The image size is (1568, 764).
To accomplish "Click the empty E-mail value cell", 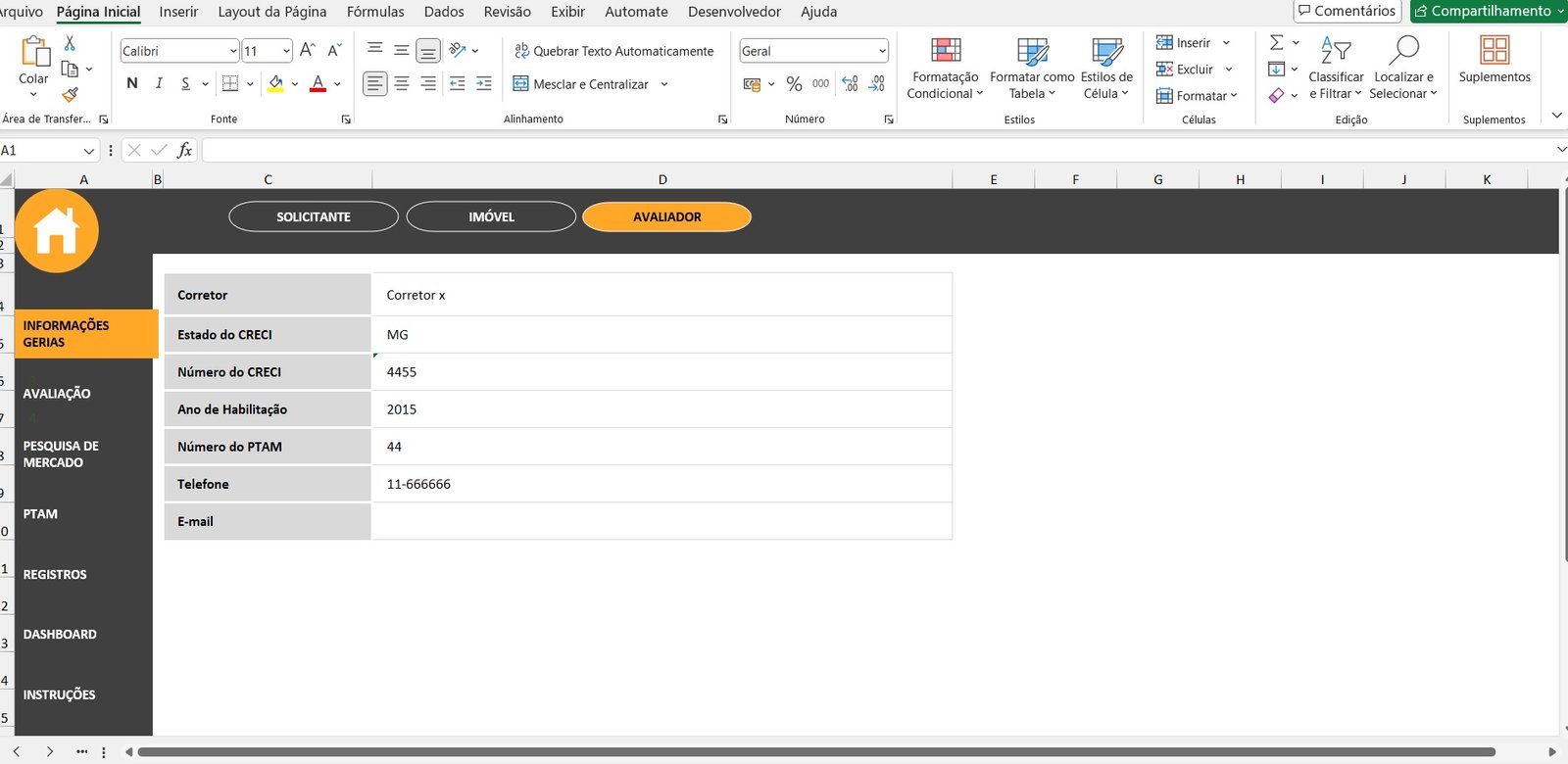I will coord(661,521).
